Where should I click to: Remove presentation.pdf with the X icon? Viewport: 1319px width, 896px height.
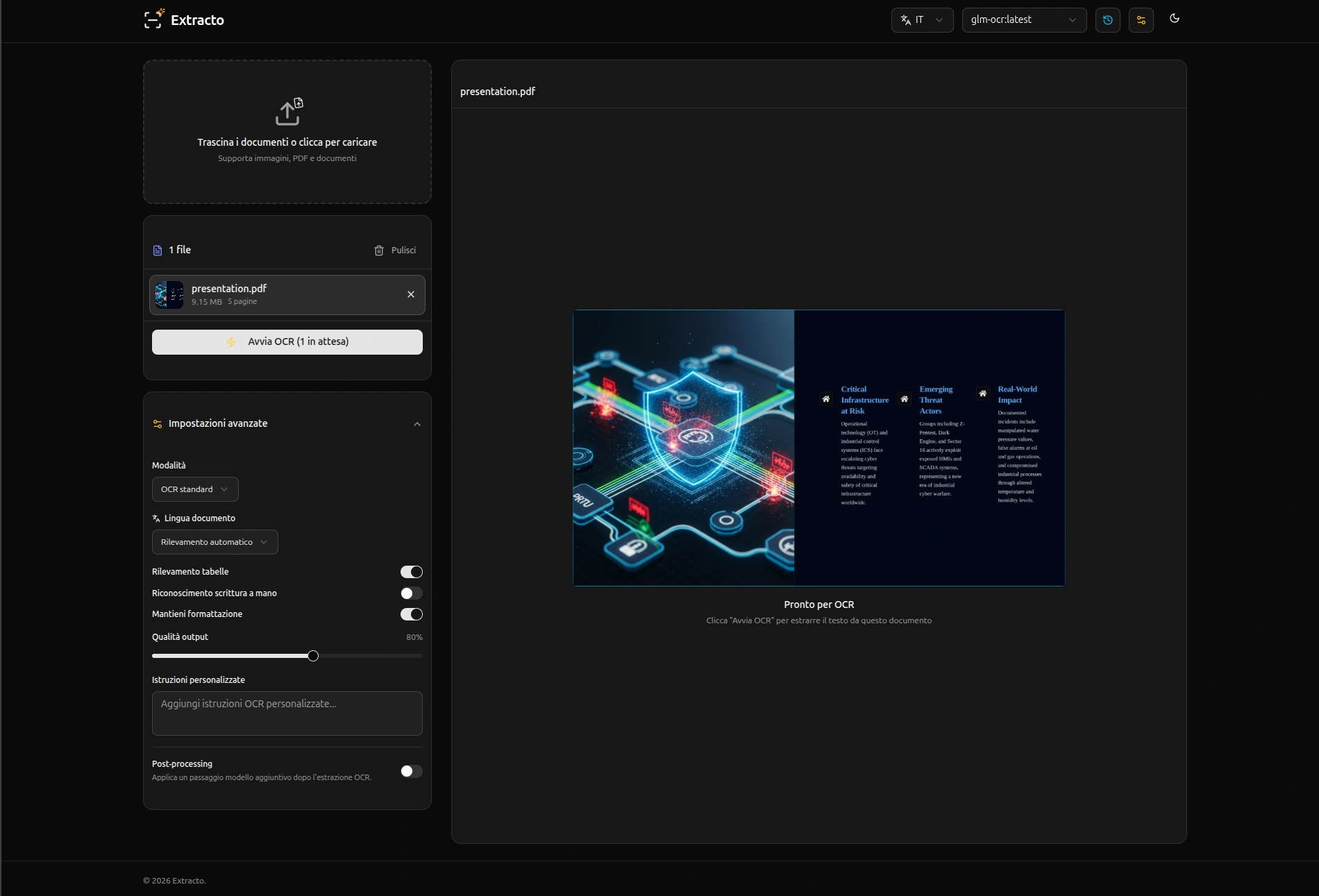click(x=411, y=295)
